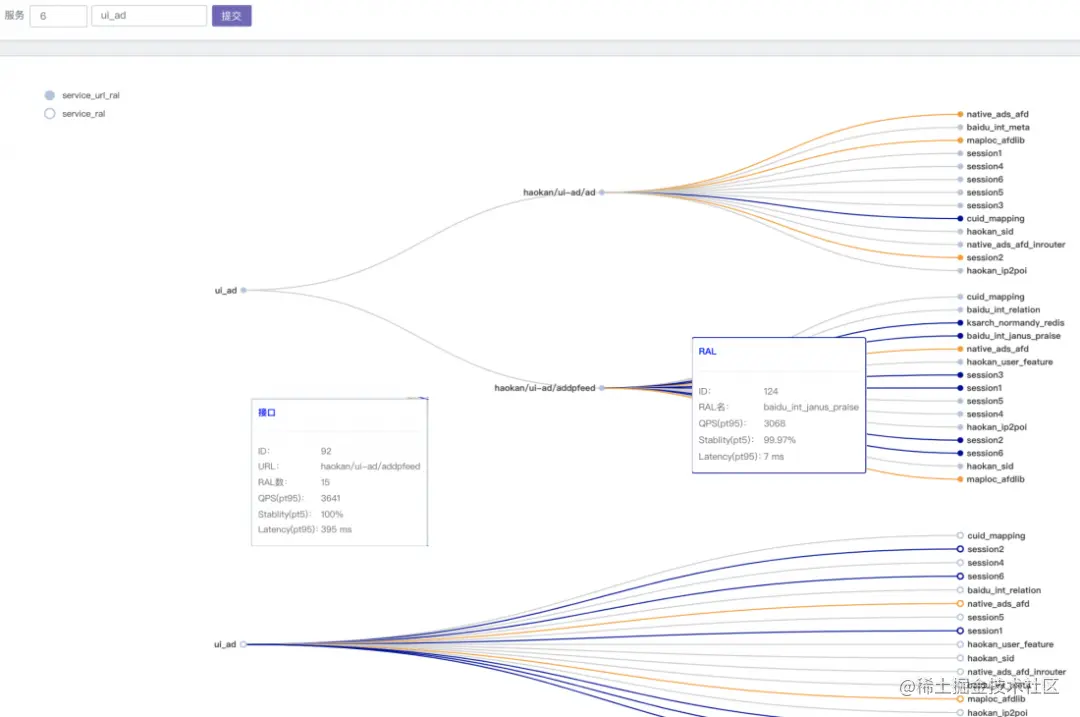Viewport: 1080px width, 717px height.
Task: Click the RAL tooltip title
Action: [x=707, y=351]
